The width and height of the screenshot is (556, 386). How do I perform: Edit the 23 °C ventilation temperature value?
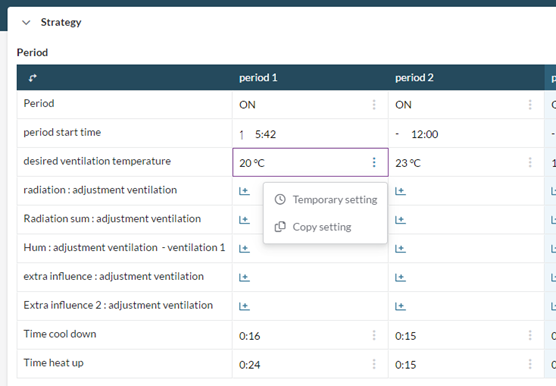[x=408, y=163]
